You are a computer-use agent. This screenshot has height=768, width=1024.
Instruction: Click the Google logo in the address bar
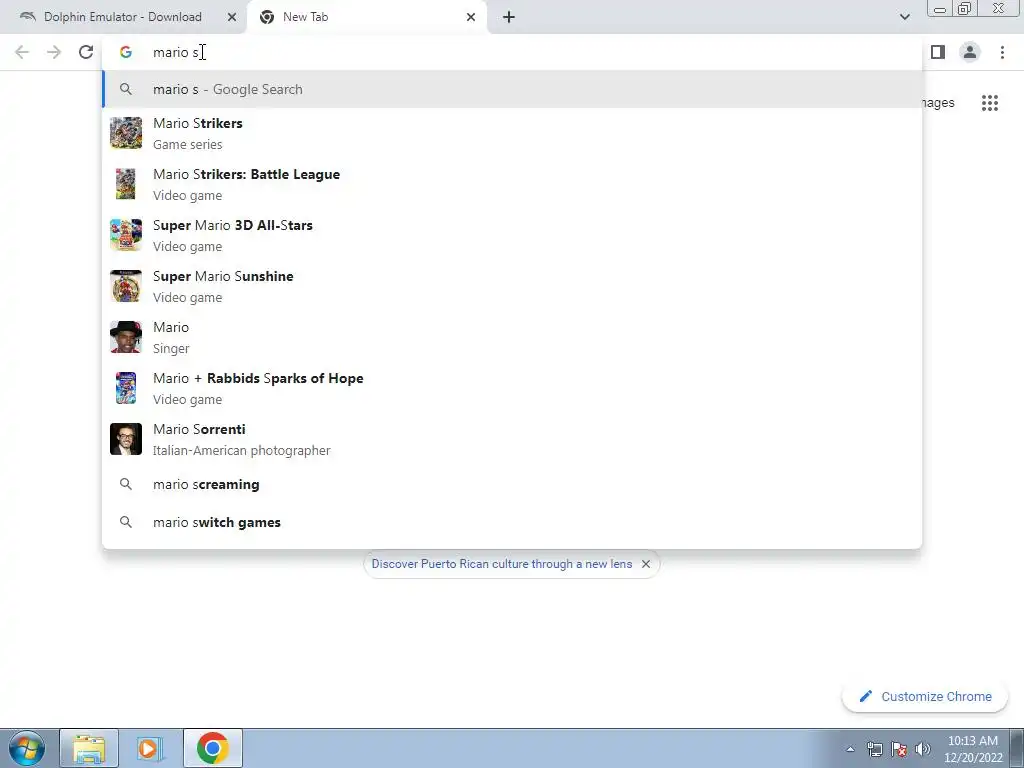(x=126, y=52)
